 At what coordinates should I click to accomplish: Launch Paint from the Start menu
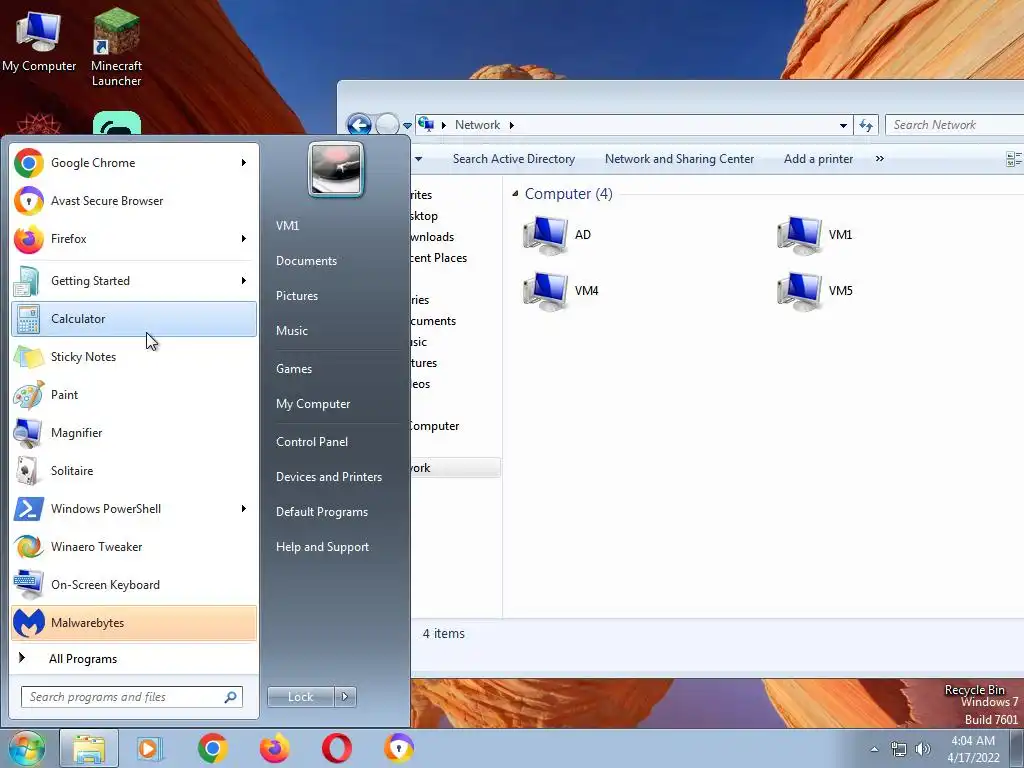pyautogui.click(x=134, y=394)
